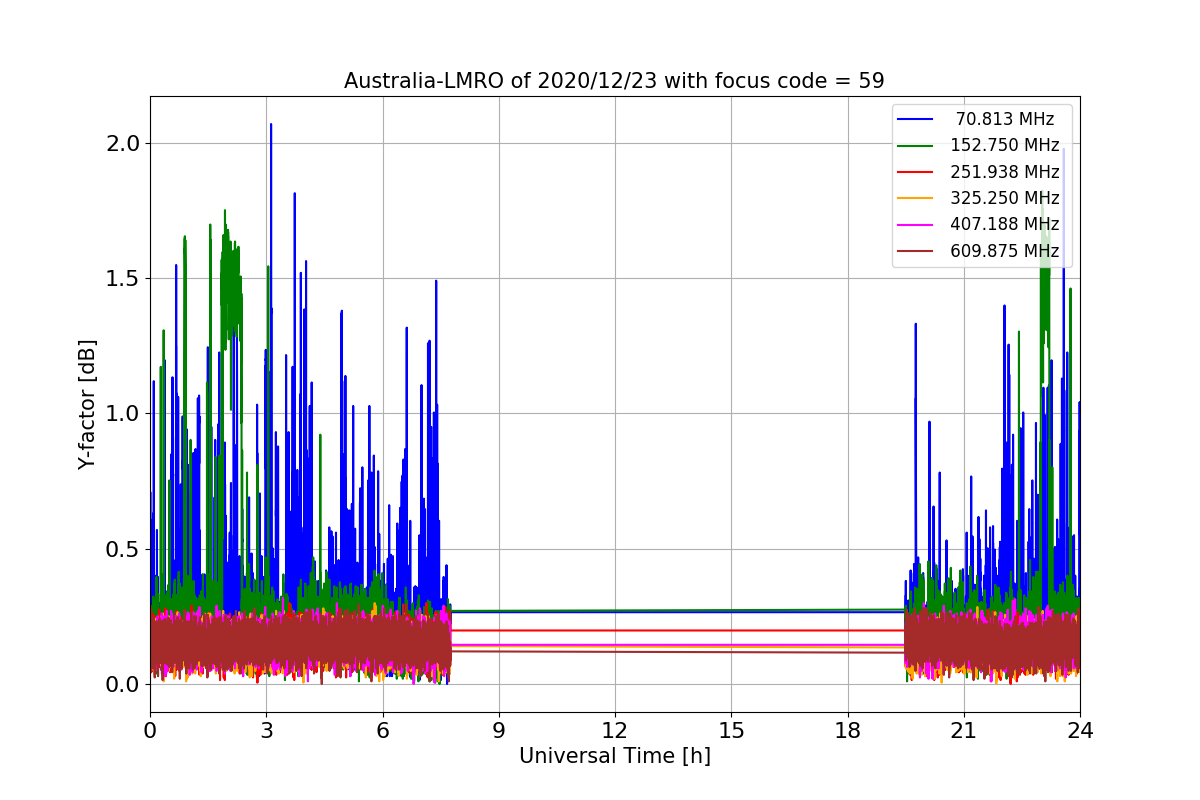
Task: Click the y-axis tick label 1.5
Action: tap(124, 278)
